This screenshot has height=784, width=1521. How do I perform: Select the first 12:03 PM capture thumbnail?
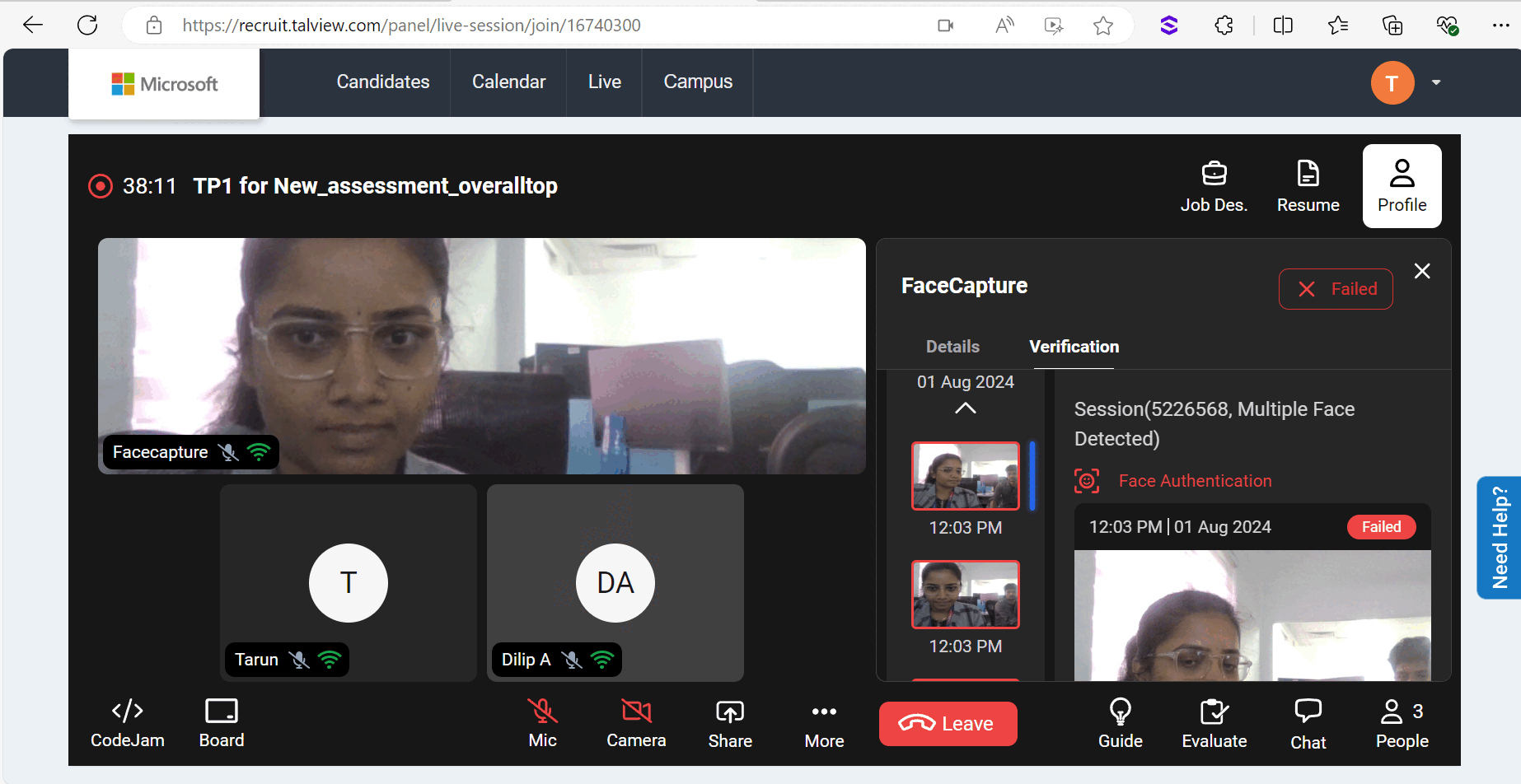point(966,476)
